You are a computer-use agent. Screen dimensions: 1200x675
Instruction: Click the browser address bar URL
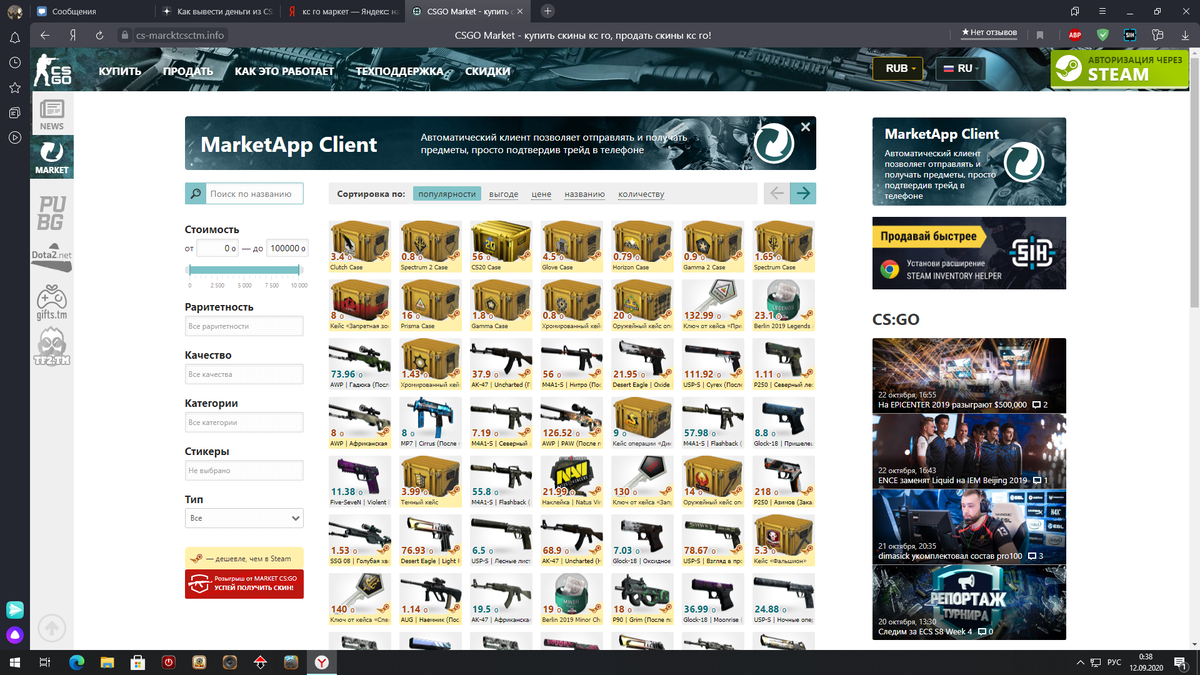pos(180,35)
